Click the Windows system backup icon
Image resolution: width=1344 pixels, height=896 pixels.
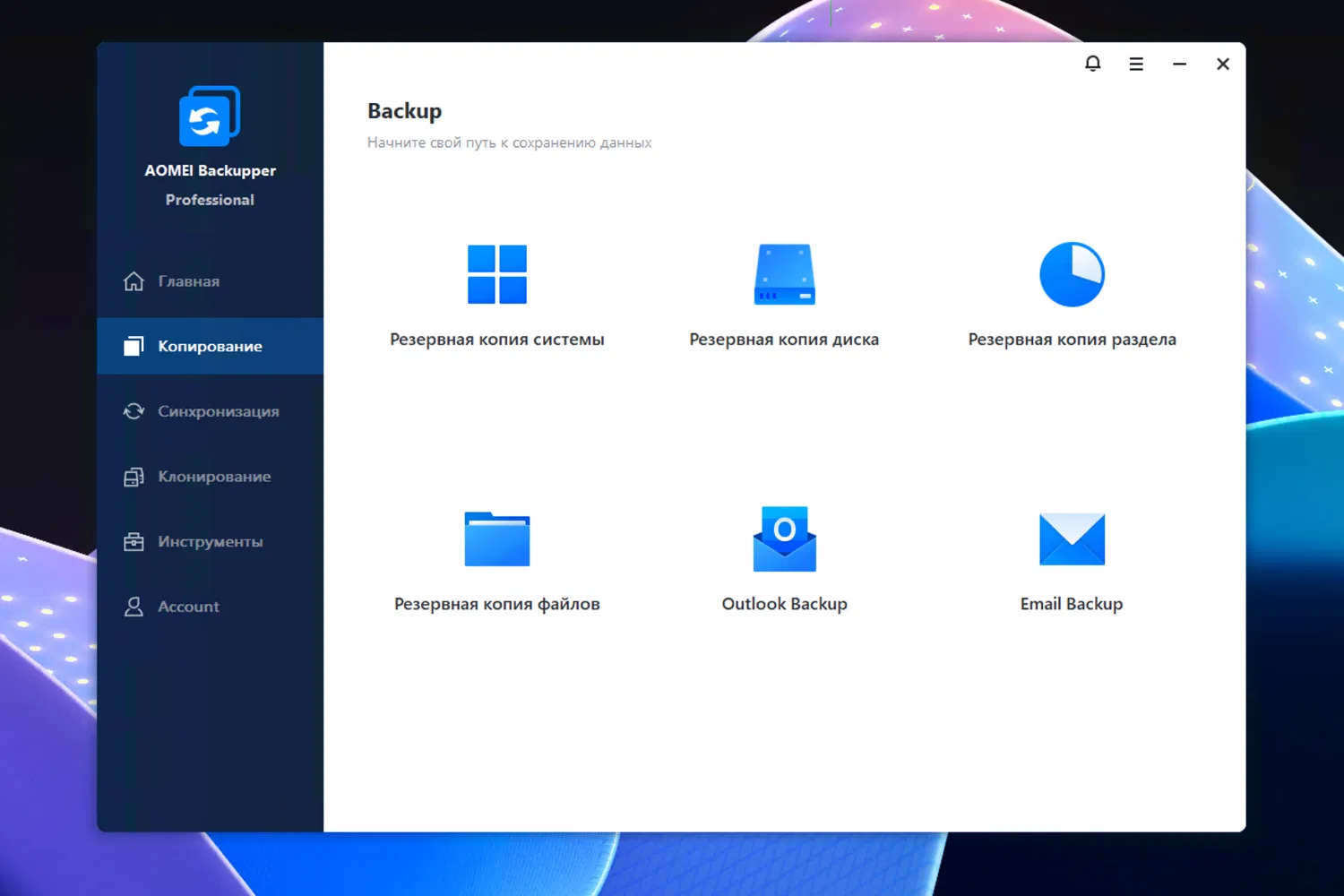[x=497, y=274]
